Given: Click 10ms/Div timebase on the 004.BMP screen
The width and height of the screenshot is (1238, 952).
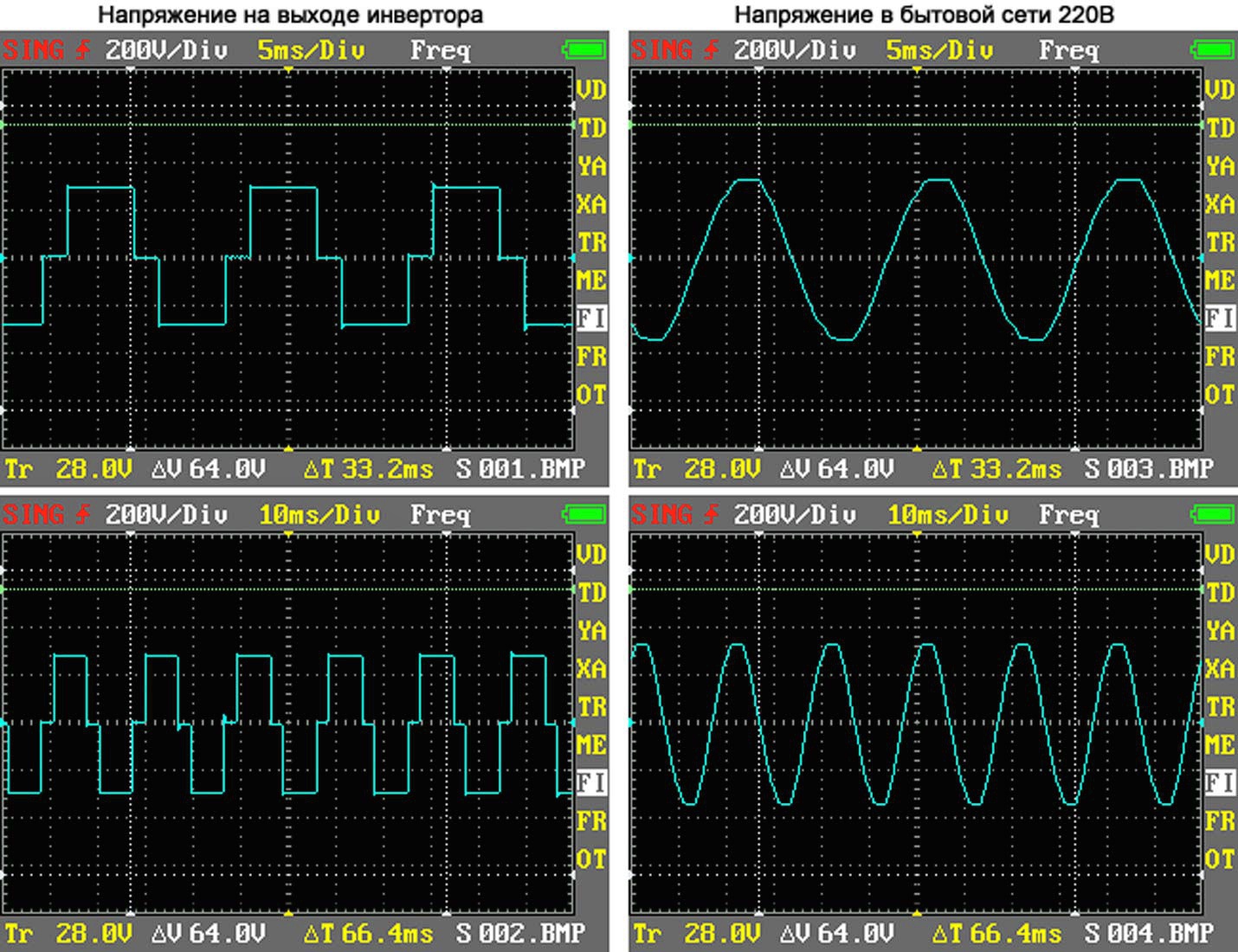Looking at the screenshot, I should [x=947, y=515].
